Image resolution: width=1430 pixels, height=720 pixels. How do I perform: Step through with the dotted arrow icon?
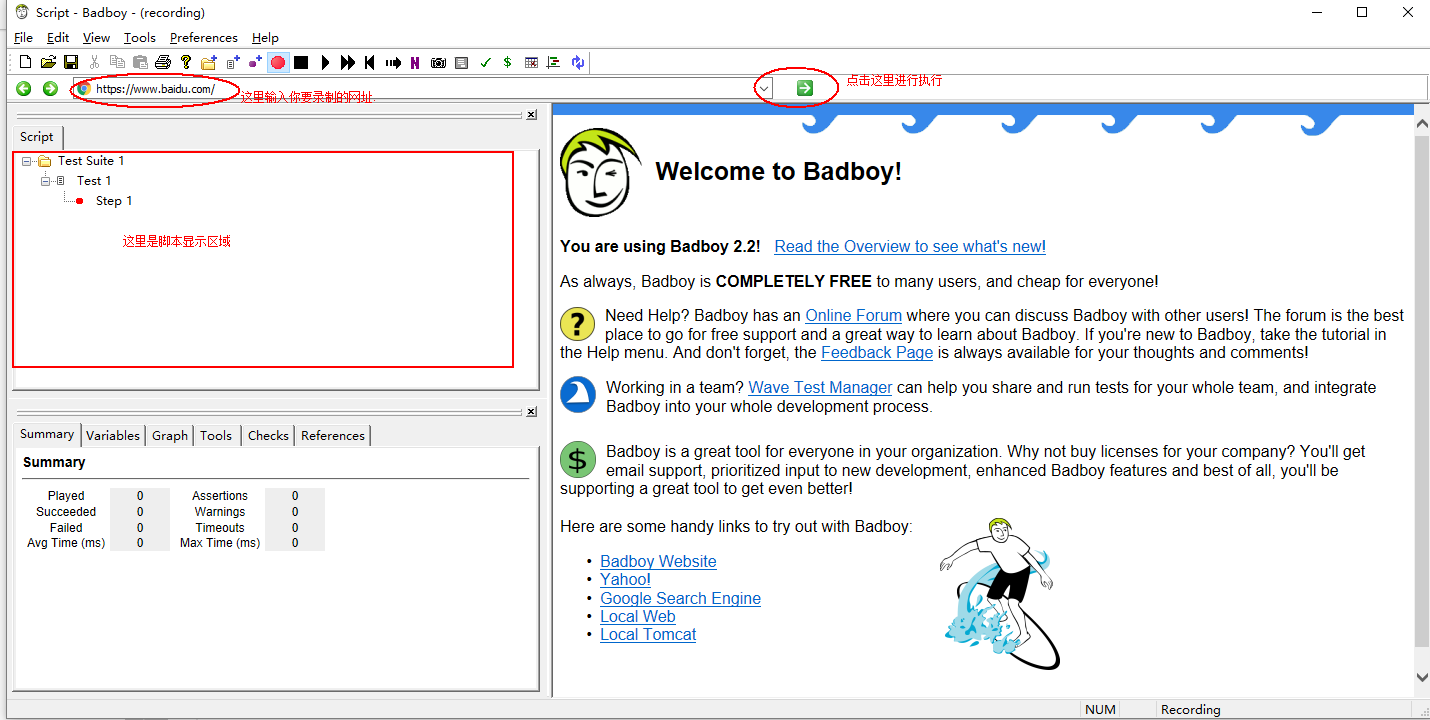(393, 62)
